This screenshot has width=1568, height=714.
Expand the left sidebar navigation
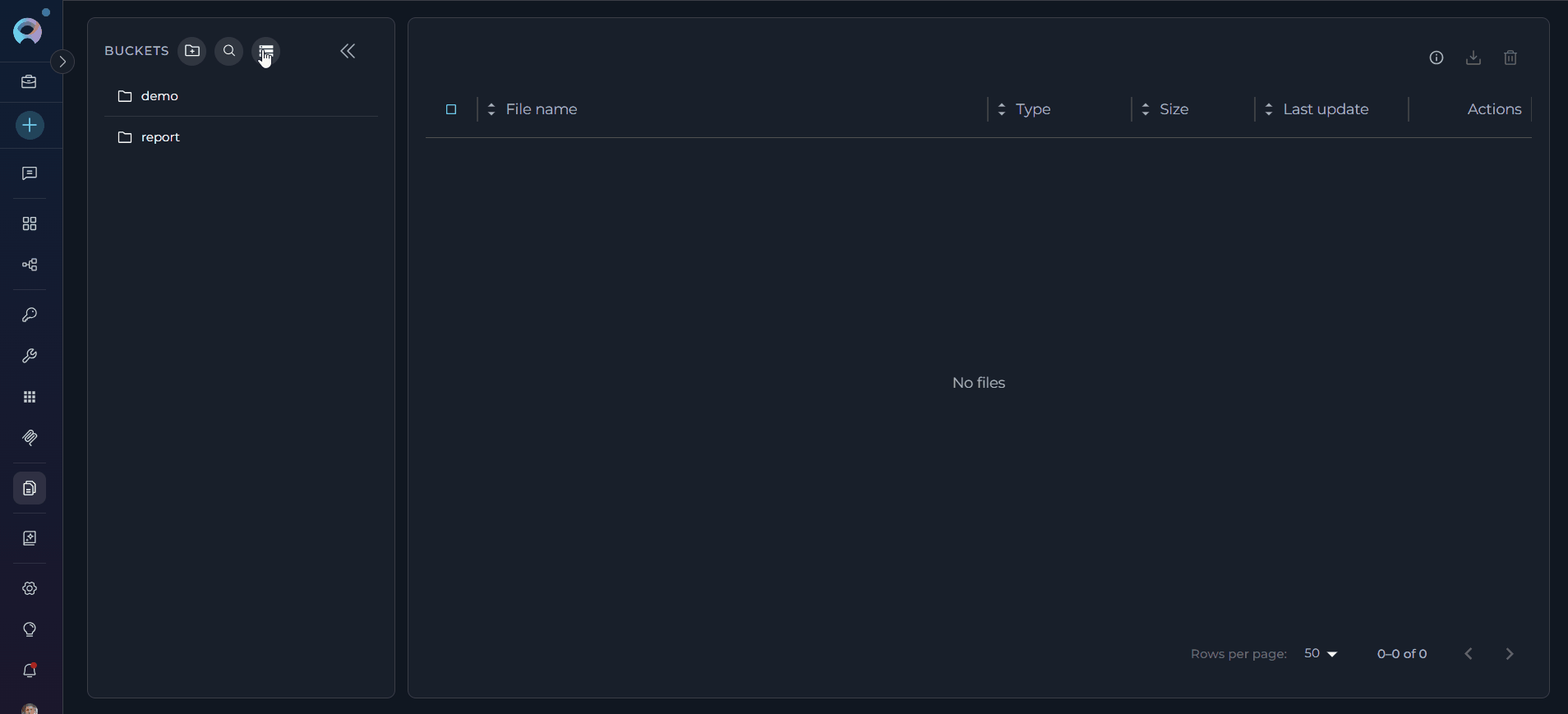(62, 62)
